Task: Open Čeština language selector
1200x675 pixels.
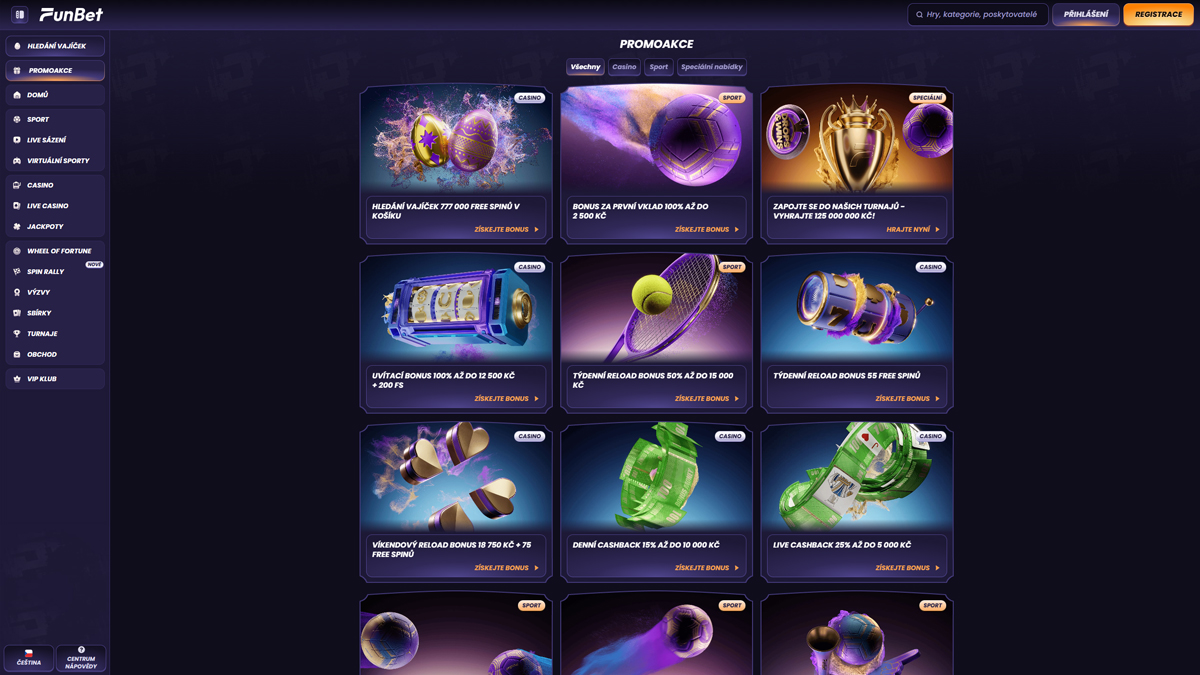Action: [29, 657]
